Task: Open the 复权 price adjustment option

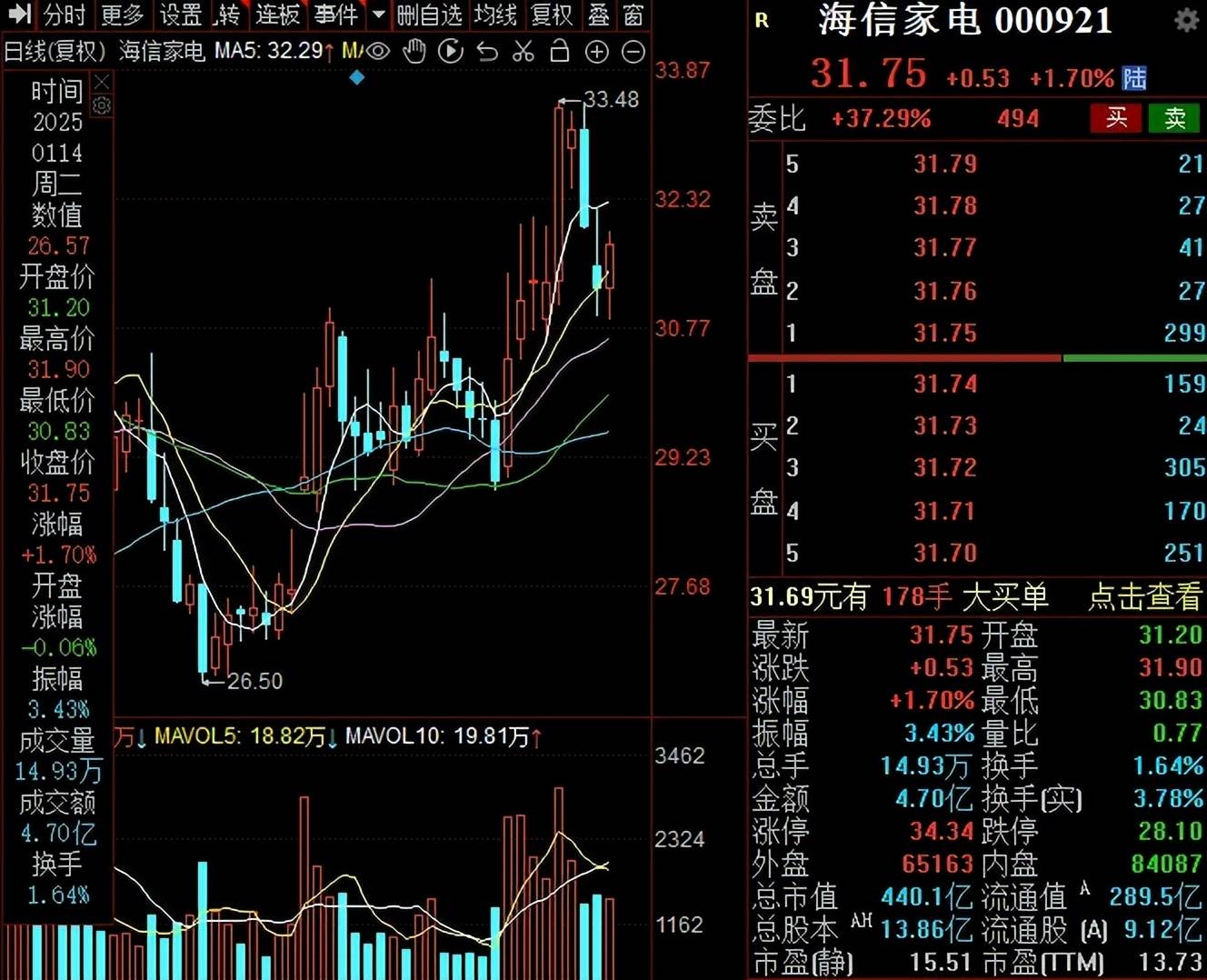Action: (x=553, y=15)
